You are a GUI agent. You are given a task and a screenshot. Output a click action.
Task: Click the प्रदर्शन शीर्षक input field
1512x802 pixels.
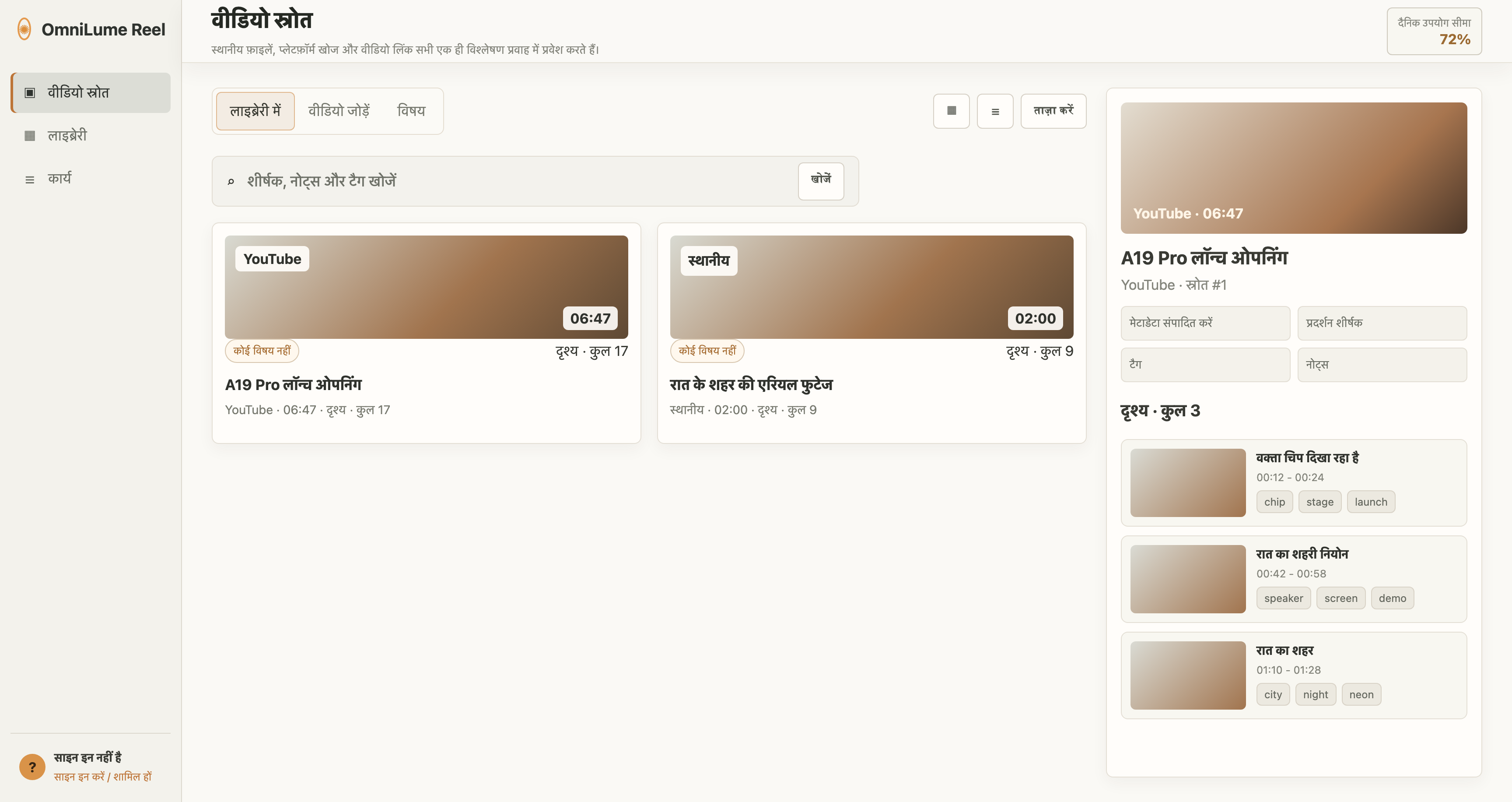[x=1382, y=323]
